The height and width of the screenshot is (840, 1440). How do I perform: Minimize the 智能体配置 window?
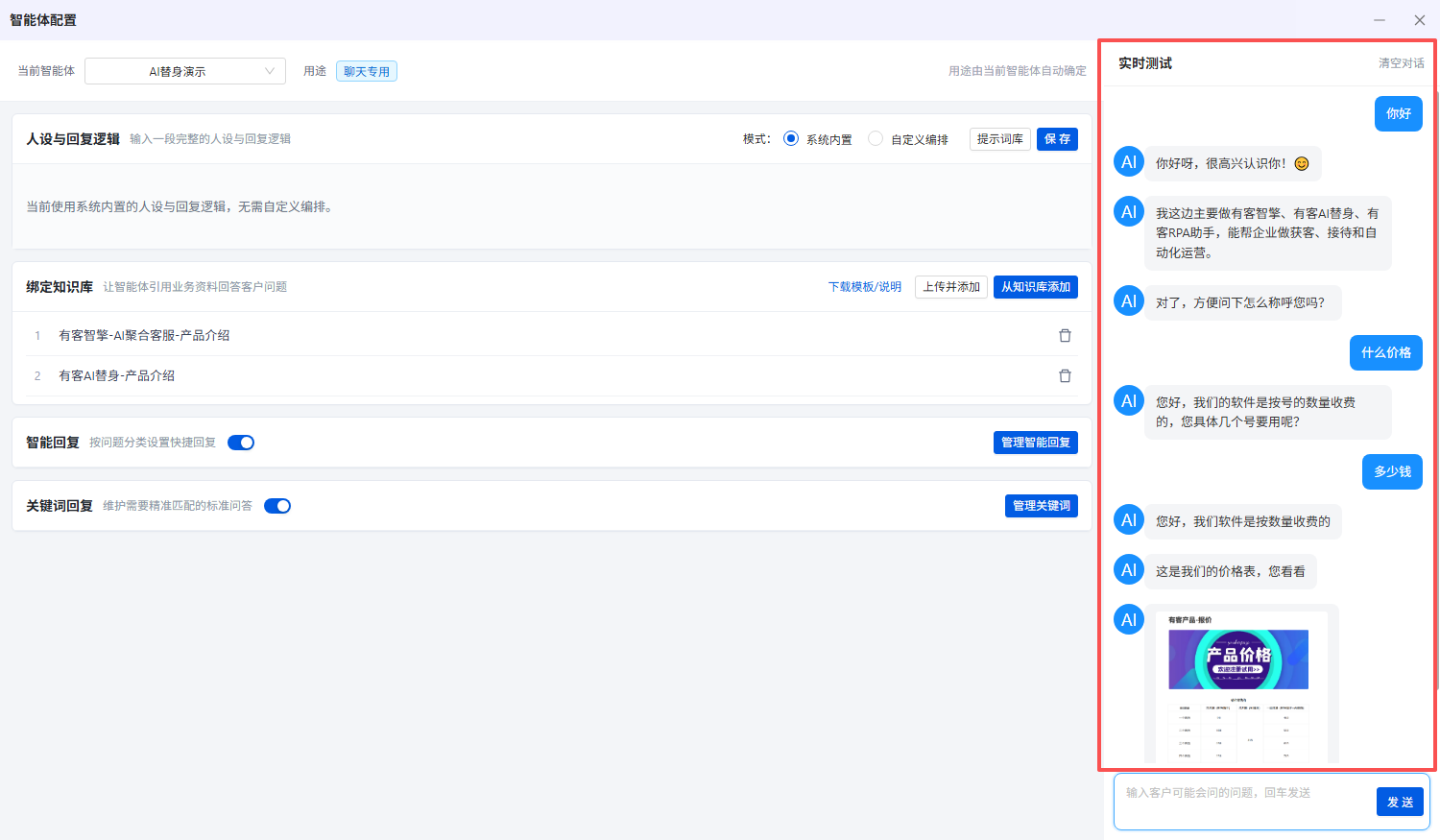tap(1380, 20)
